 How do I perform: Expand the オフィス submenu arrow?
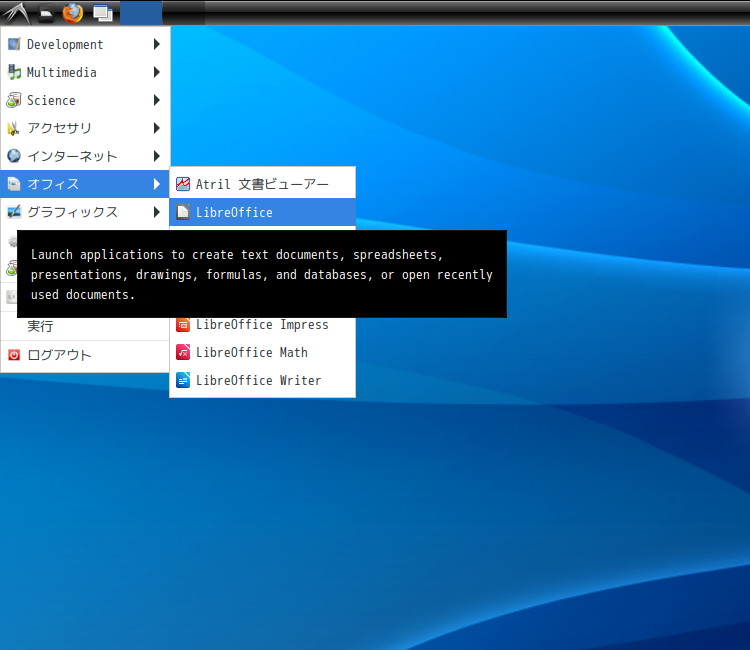(157, 184)
